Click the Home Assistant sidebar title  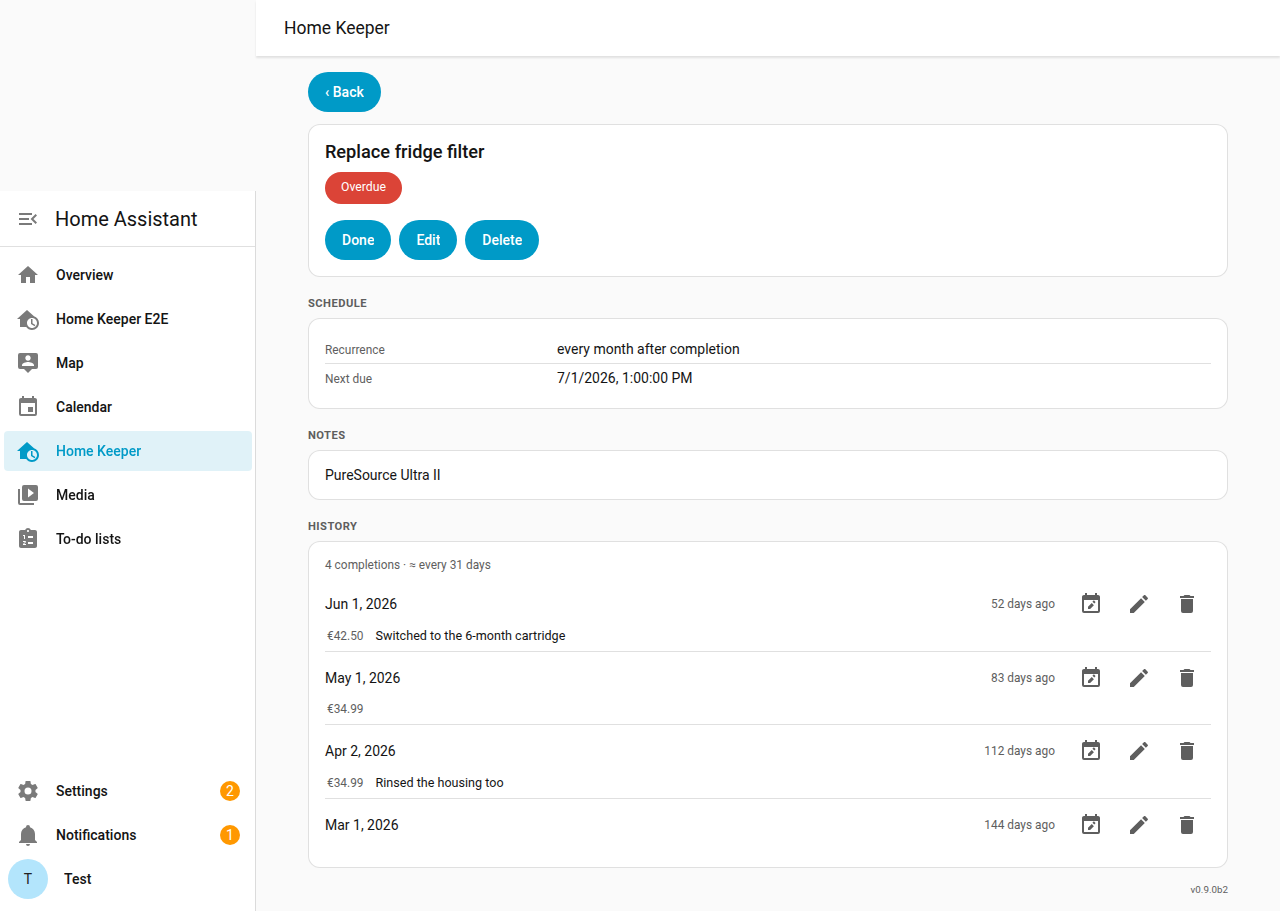(126, 219)
